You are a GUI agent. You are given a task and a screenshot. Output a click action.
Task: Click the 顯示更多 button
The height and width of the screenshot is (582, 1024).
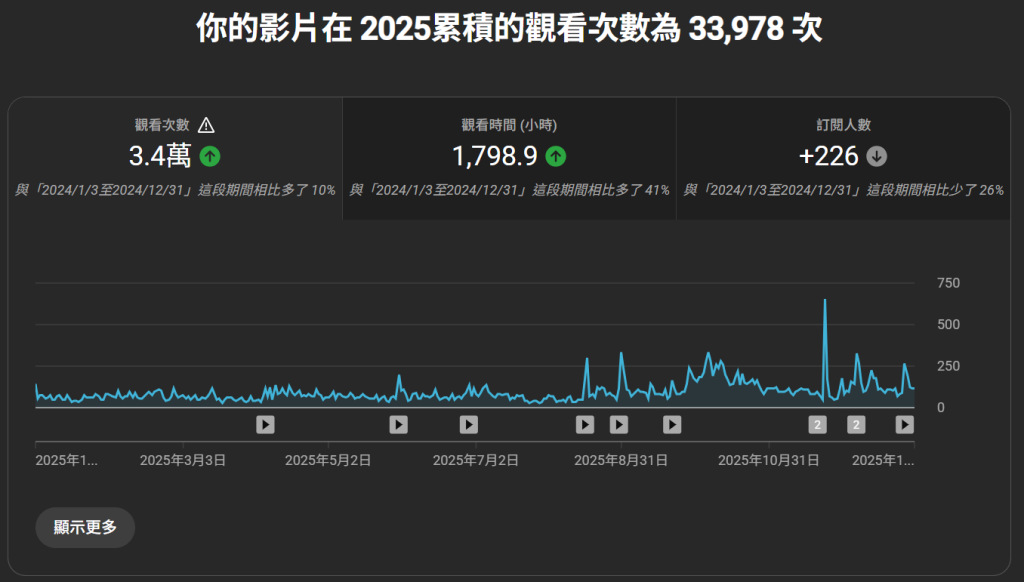tap(85, 527)
